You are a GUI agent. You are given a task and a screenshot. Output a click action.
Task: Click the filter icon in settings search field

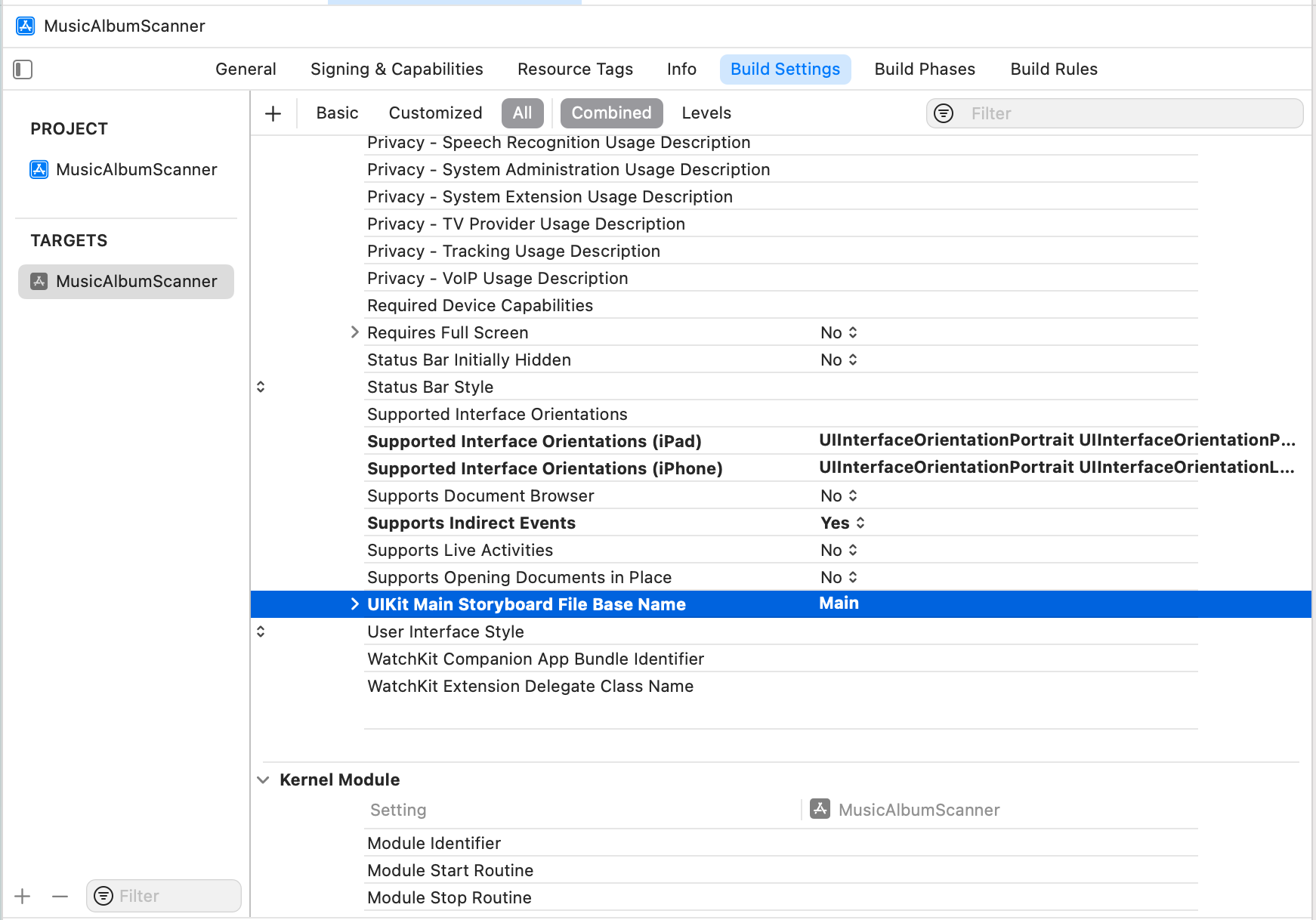point(944,113)
